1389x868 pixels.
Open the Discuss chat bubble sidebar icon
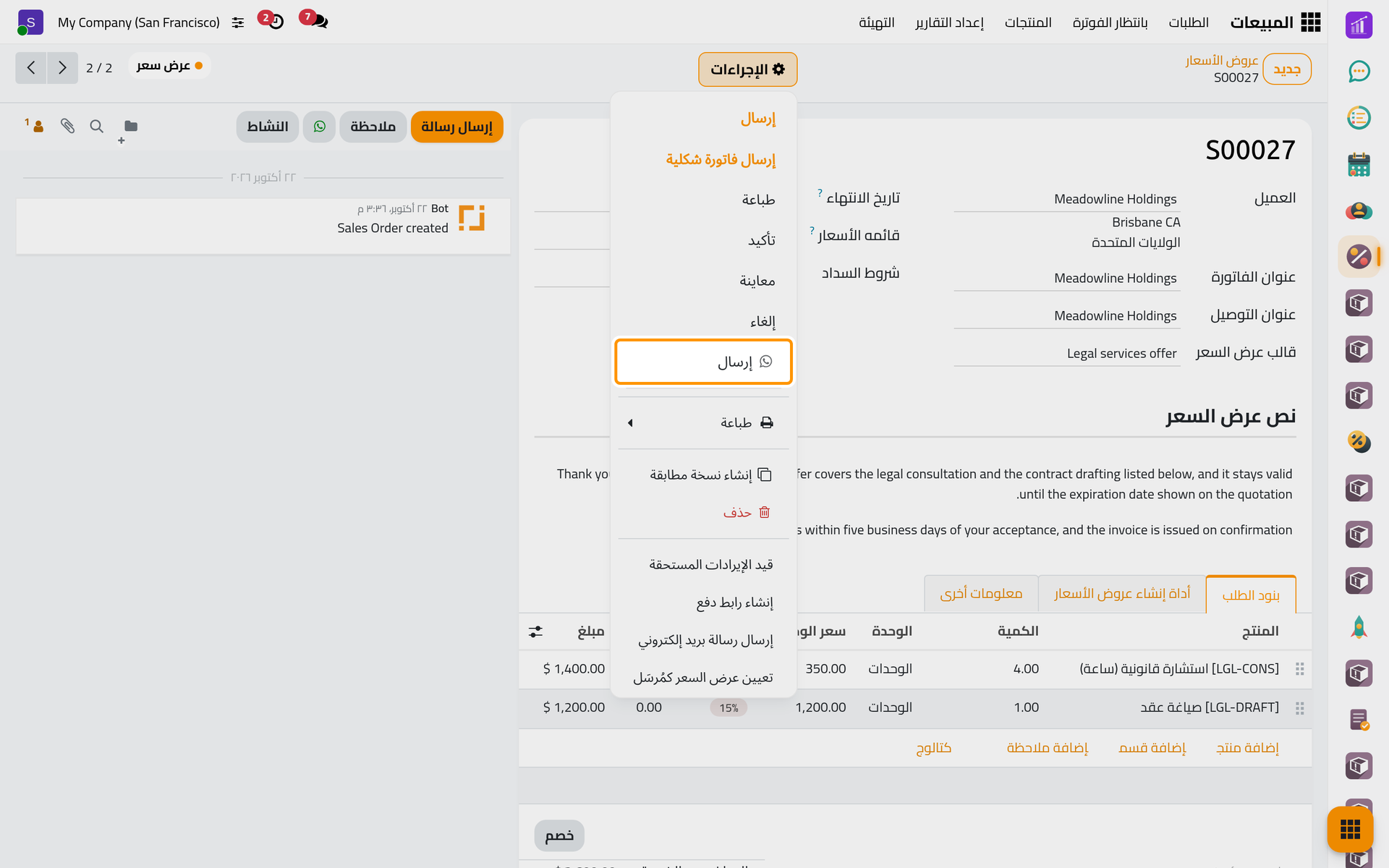click(1359, 72)
